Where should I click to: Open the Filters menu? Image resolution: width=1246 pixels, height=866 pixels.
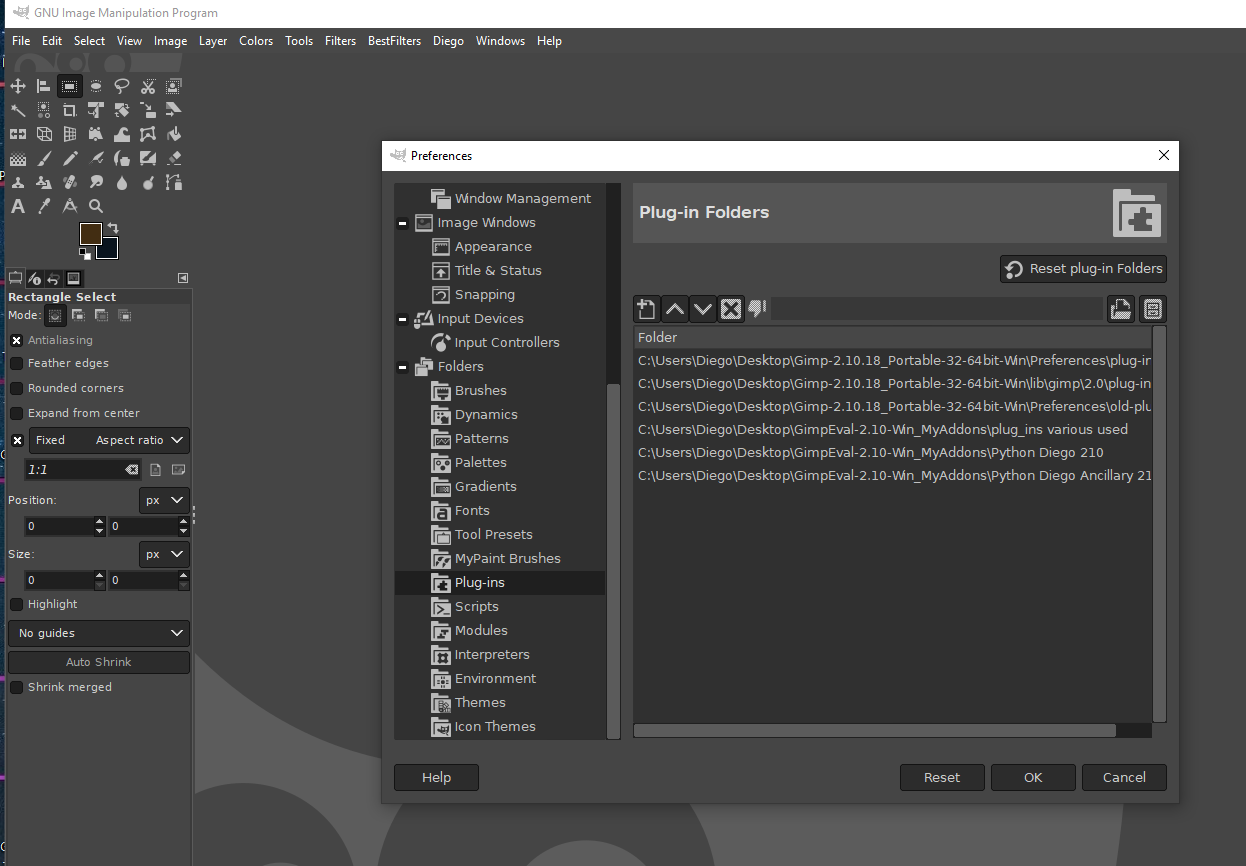340,41
